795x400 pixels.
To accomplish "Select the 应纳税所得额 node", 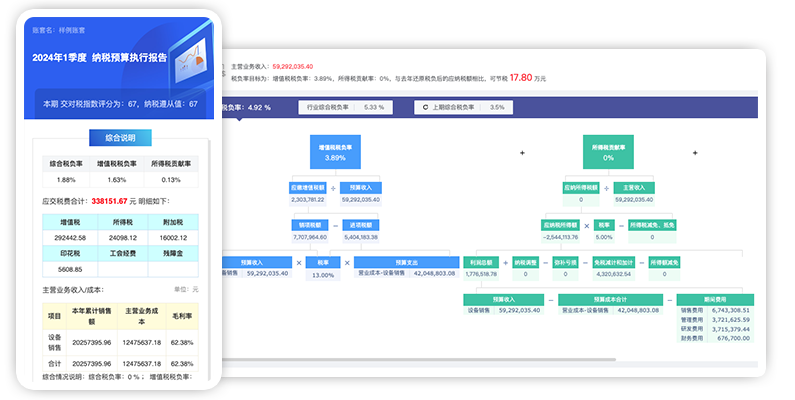I will (560, 225).
